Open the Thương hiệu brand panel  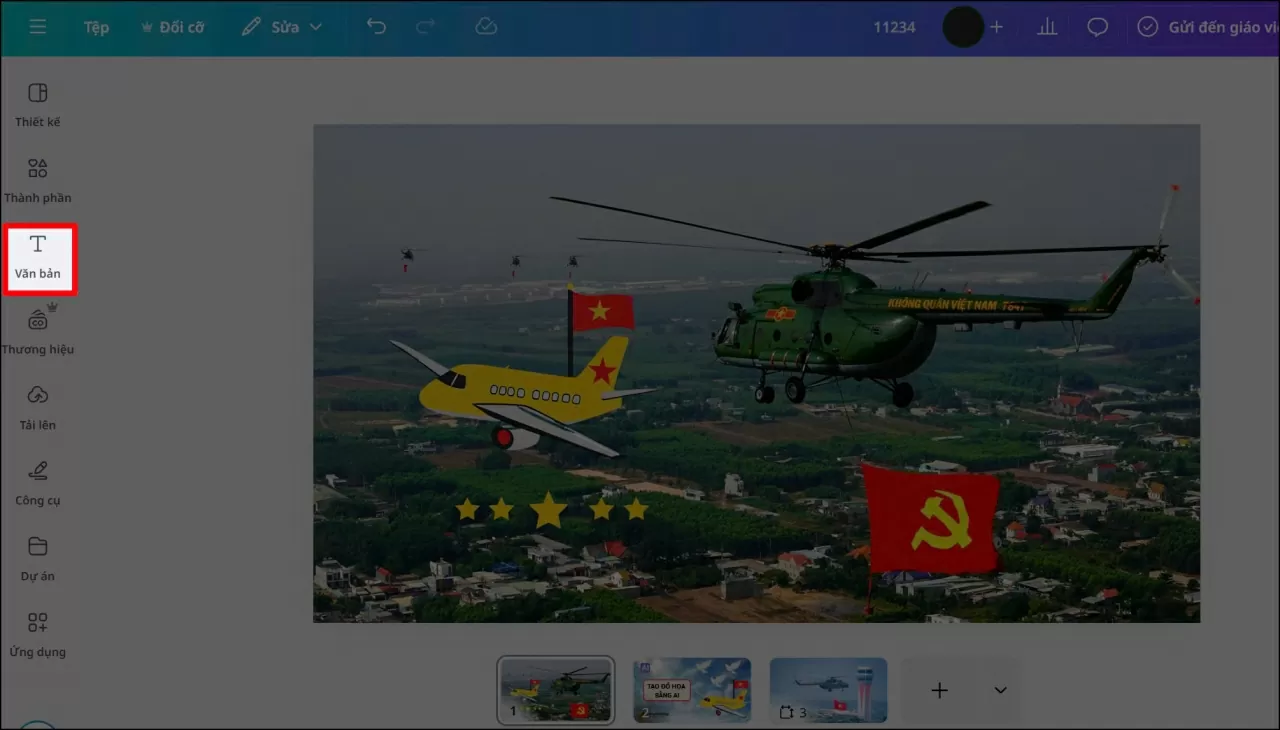[x=38, y=332]
